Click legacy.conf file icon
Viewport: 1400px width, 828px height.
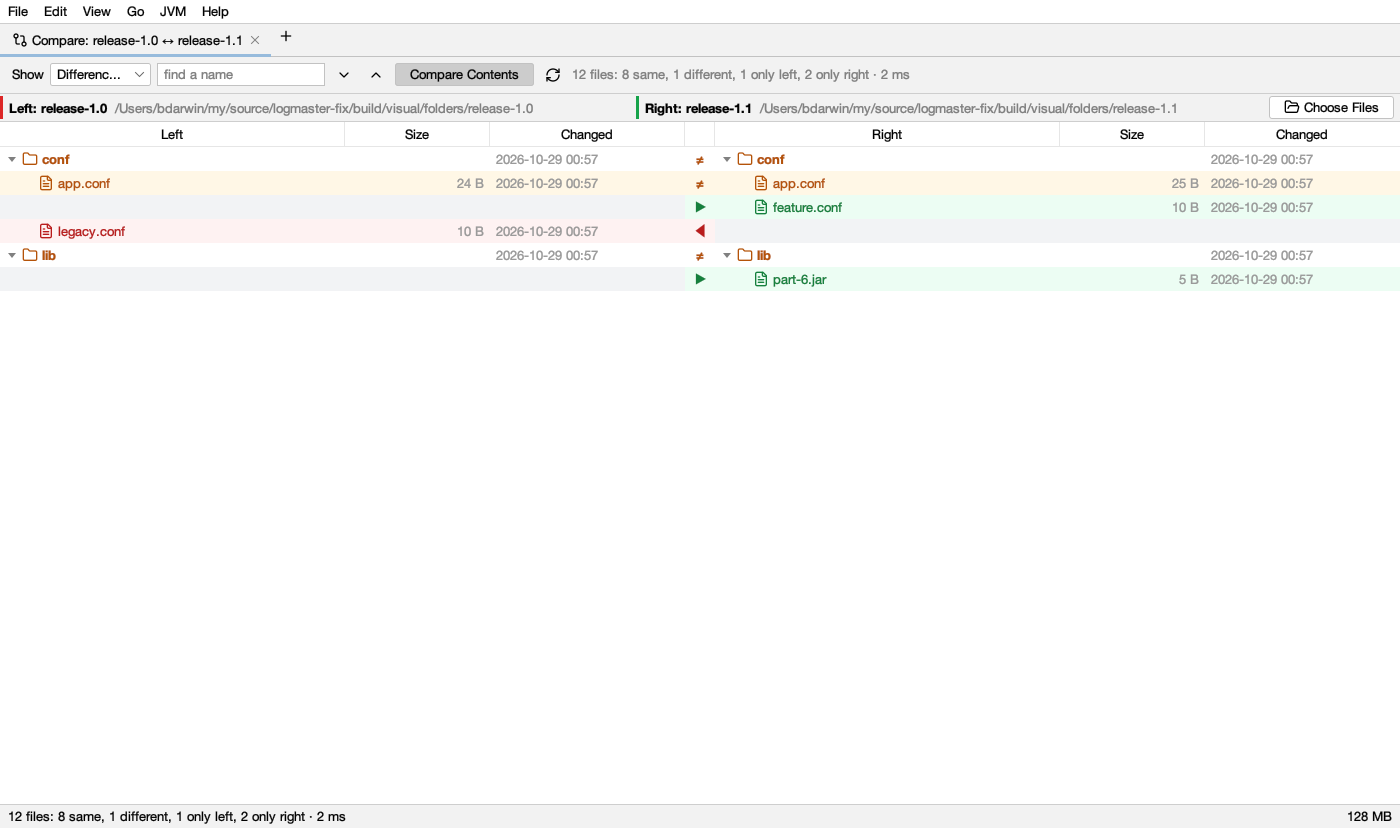click(46, 231)
